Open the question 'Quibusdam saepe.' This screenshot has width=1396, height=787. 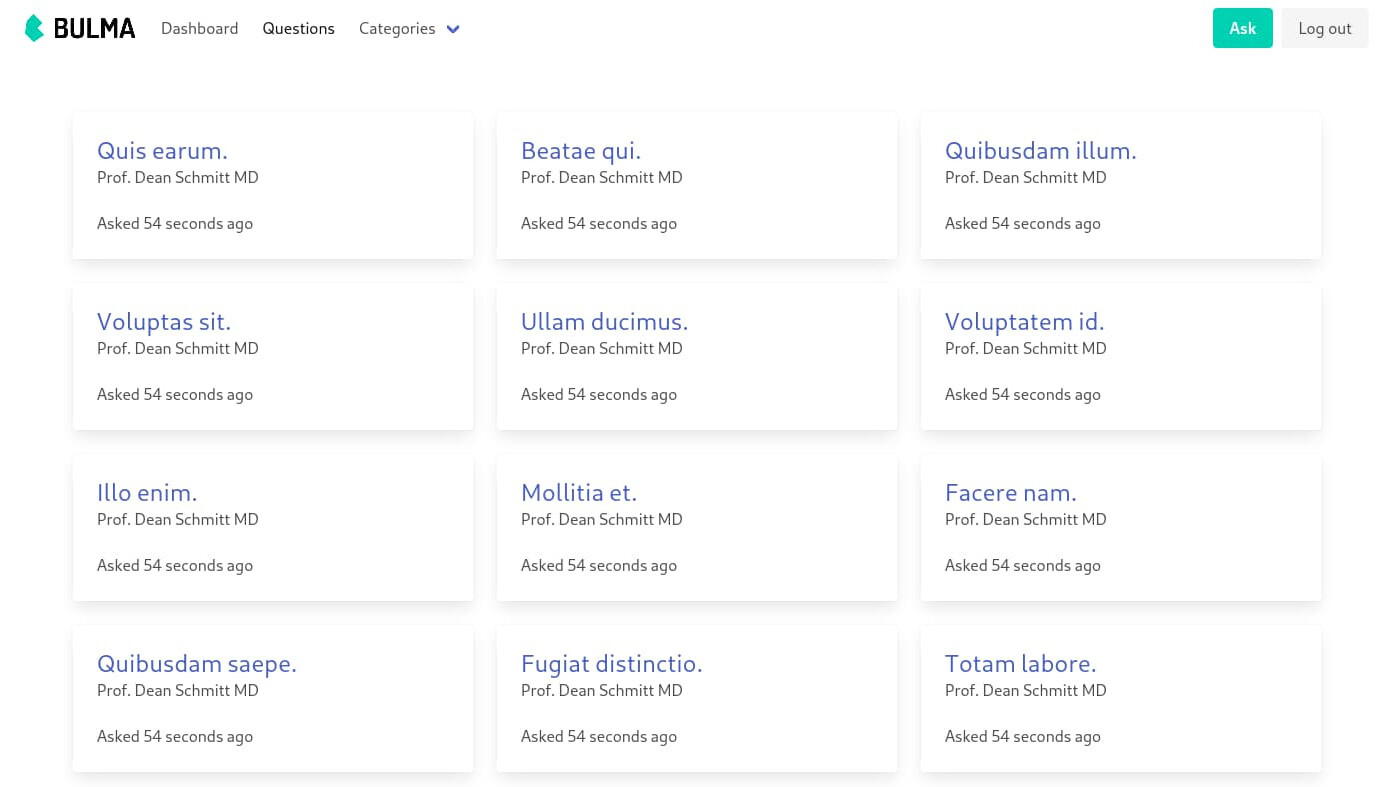pos(196,663)
